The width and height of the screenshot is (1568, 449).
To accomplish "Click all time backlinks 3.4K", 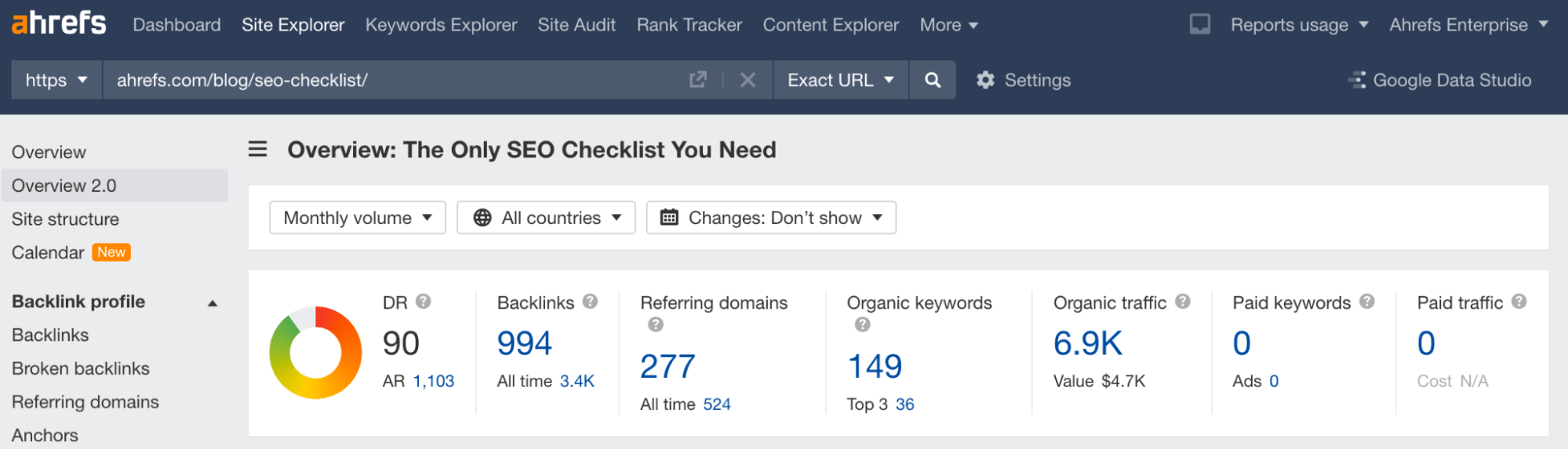I will point(577,382).
